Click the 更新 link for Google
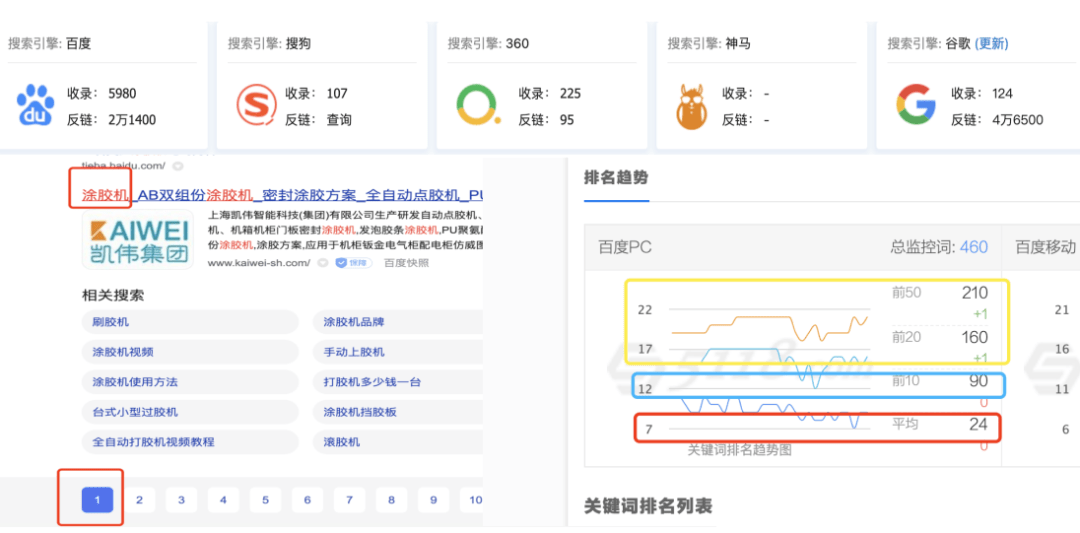Viewport: 1080px width, 533px height. [991, 44]
